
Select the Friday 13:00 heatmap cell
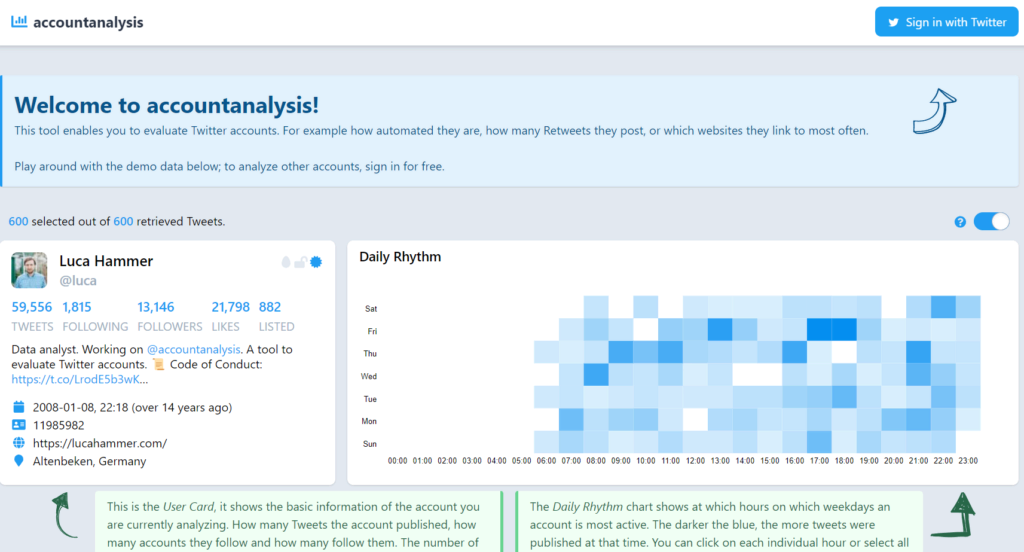coord(720,330)
